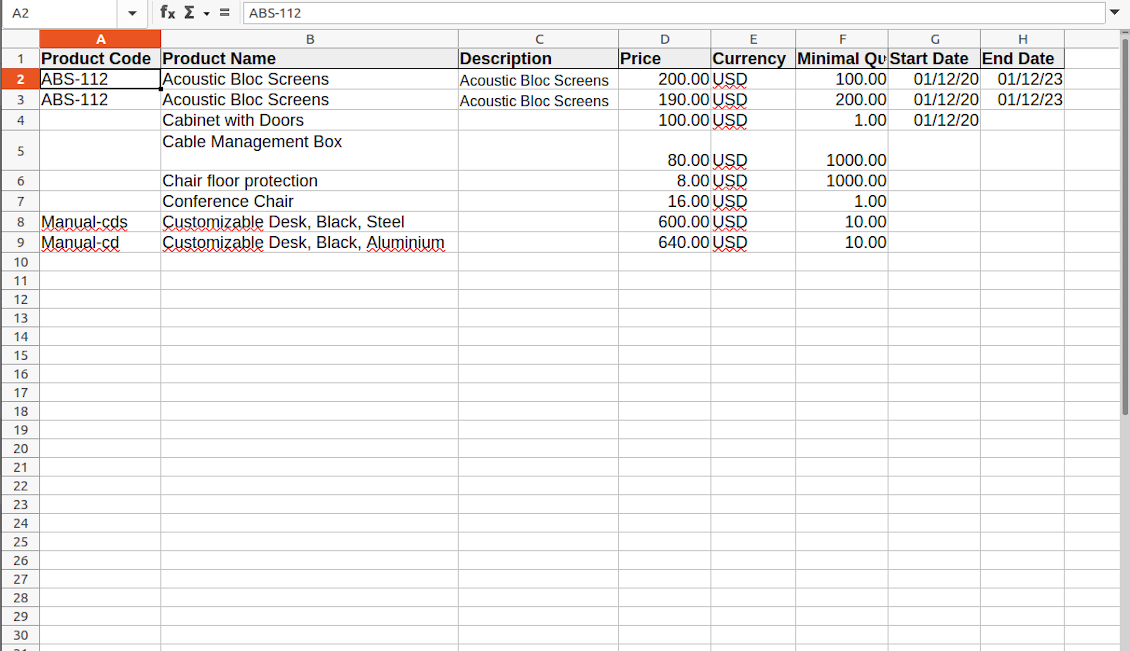Viewport: 1130px width, 651px height.
Task: Select the Manual-cds cell
Action: 100,222
